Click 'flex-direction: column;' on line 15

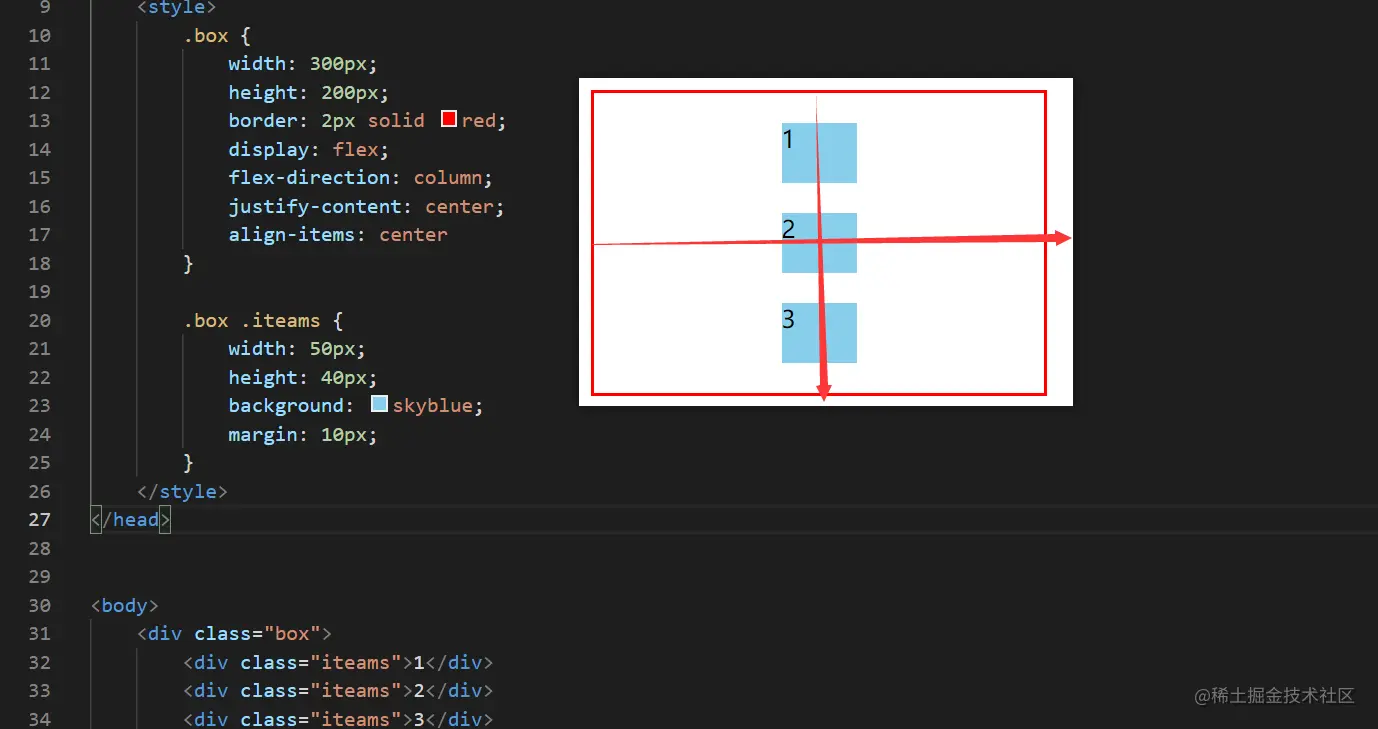(361, 177)
